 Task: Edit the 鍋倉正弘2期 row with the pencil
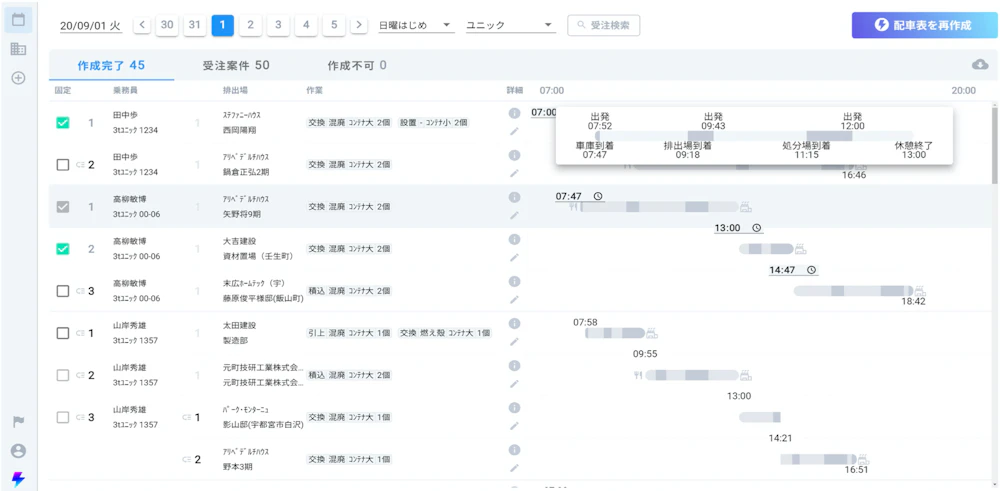(515, 173)
